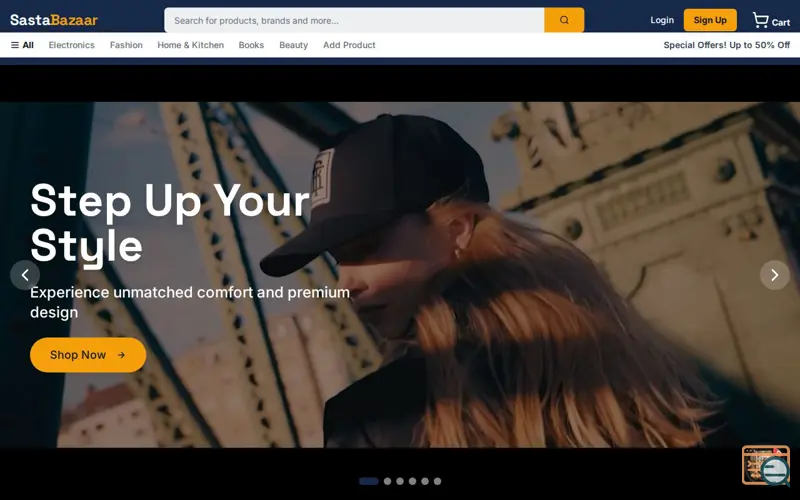800x500 pixels.
Task: Open the floating thumbnail magnifier widget
Action: (x=766, y=465)
